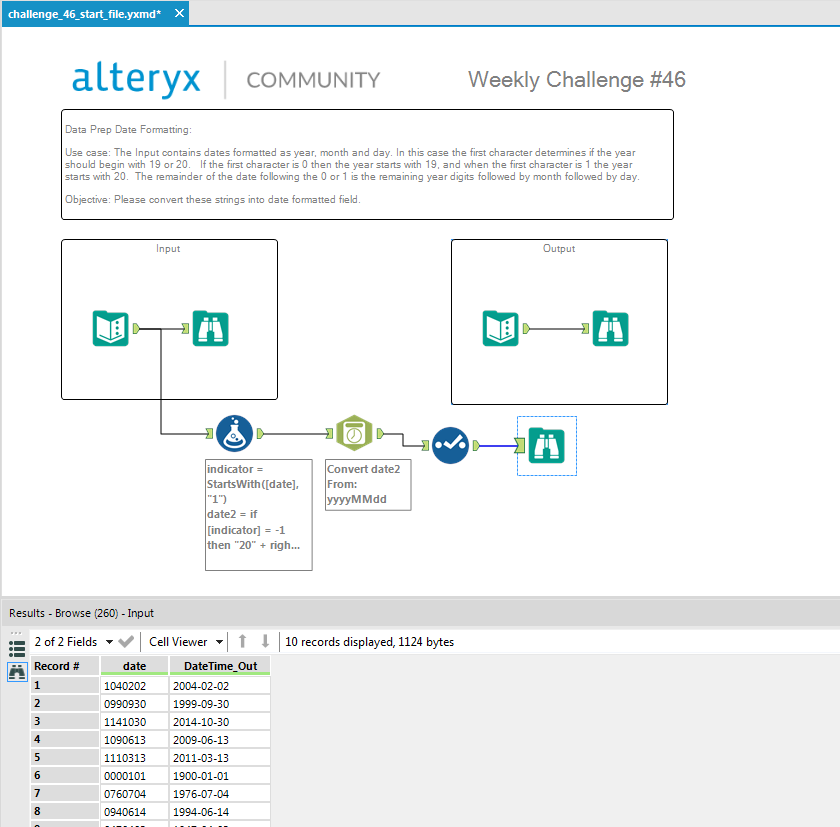
Task: Select the Browse tool in Input container
Action: [211, 328]
